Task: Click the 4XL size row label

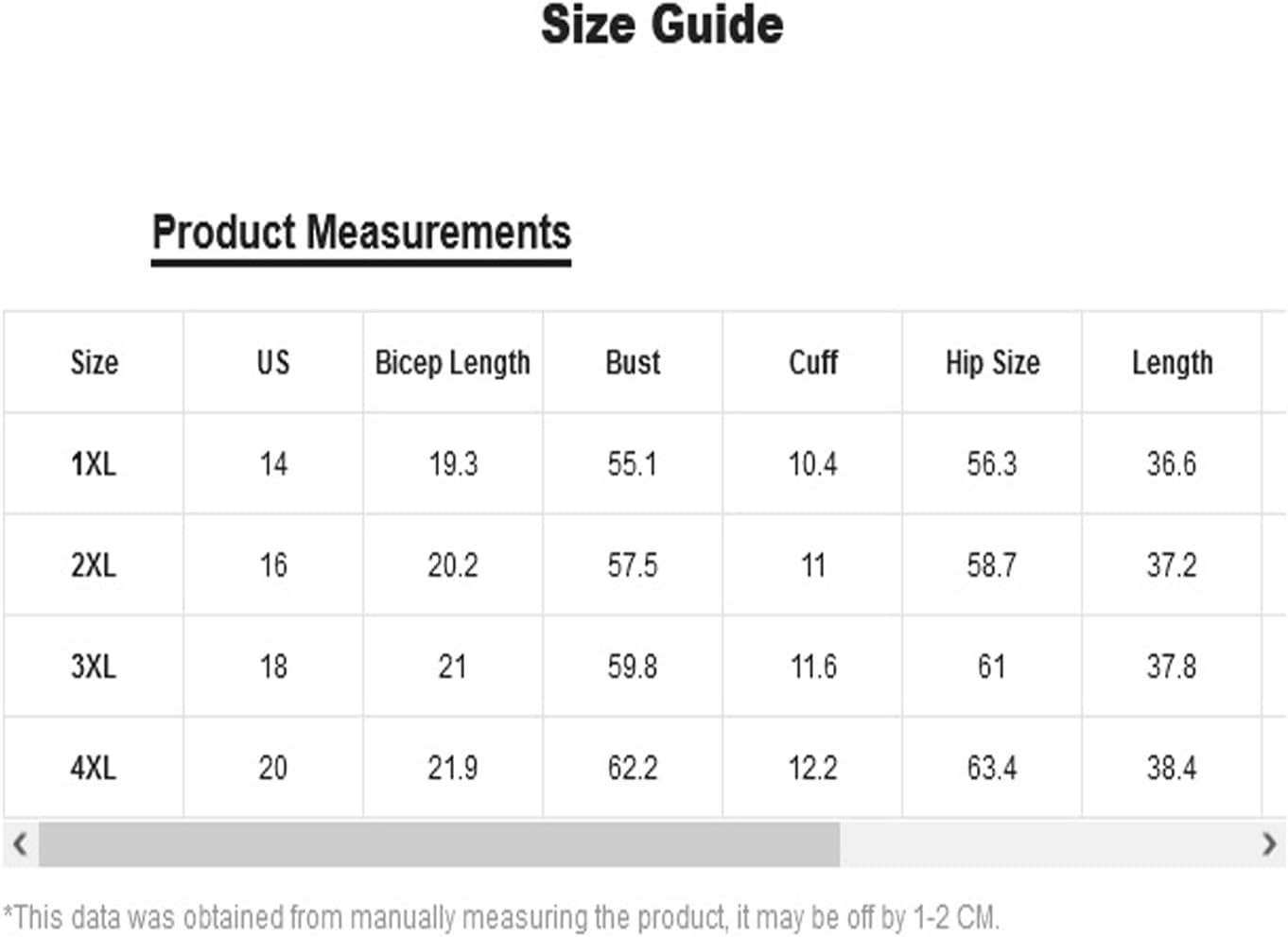Action: pyautogui.click(x=94, y=768)
